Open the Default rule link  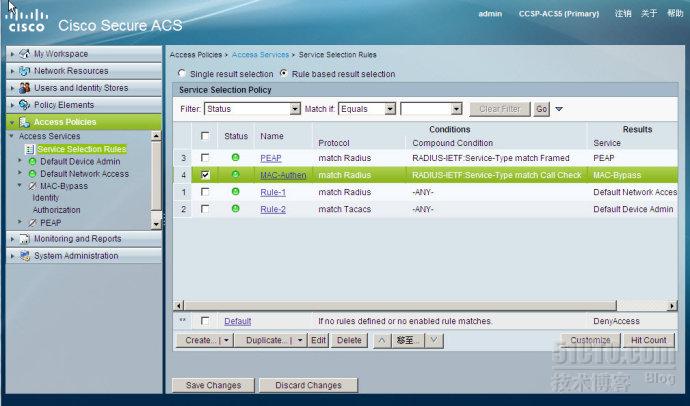(238, 321)
